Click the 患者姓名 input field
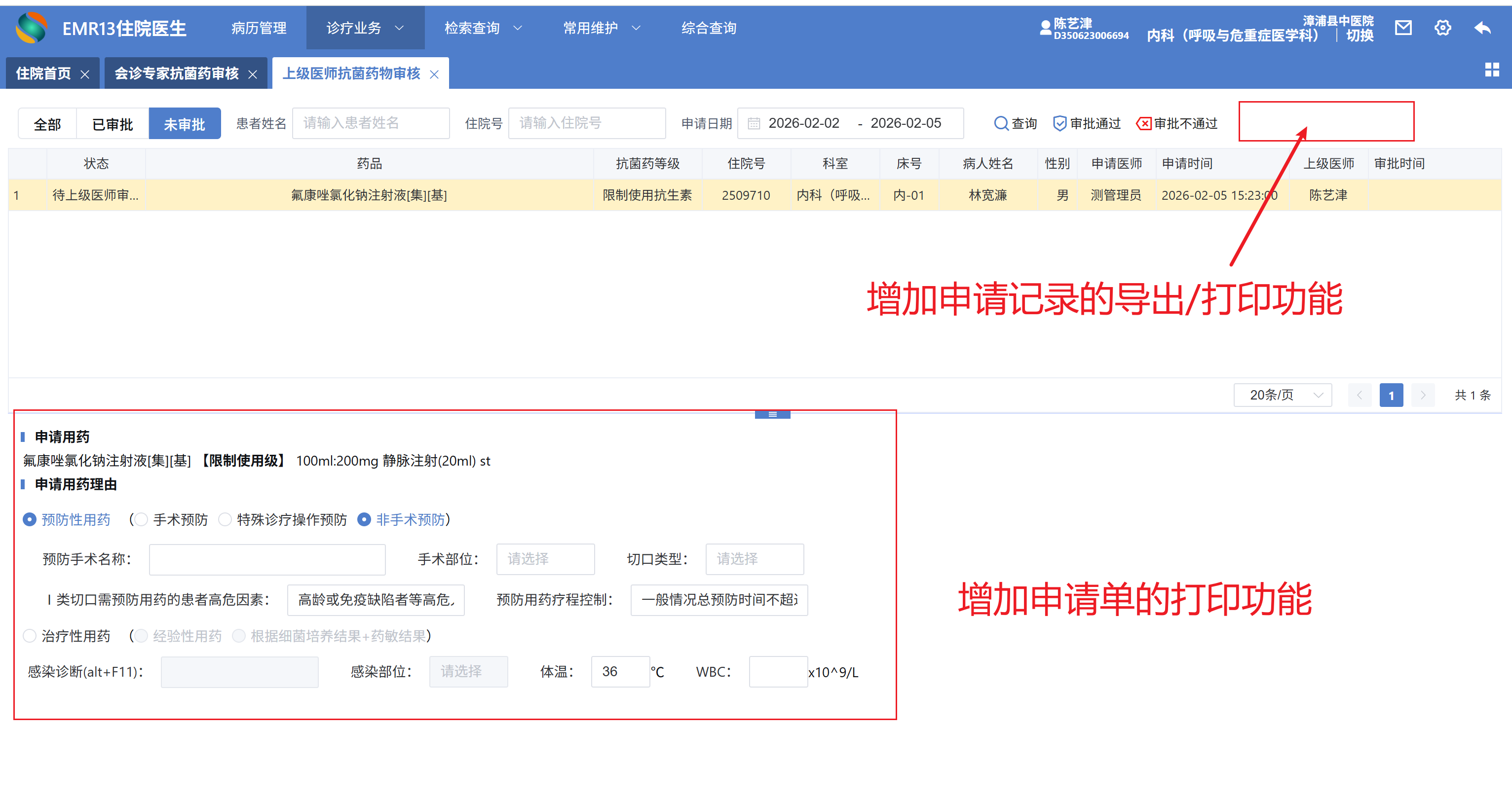The height and width of the screenshot is (800, 1512). (x=371, y=123)
